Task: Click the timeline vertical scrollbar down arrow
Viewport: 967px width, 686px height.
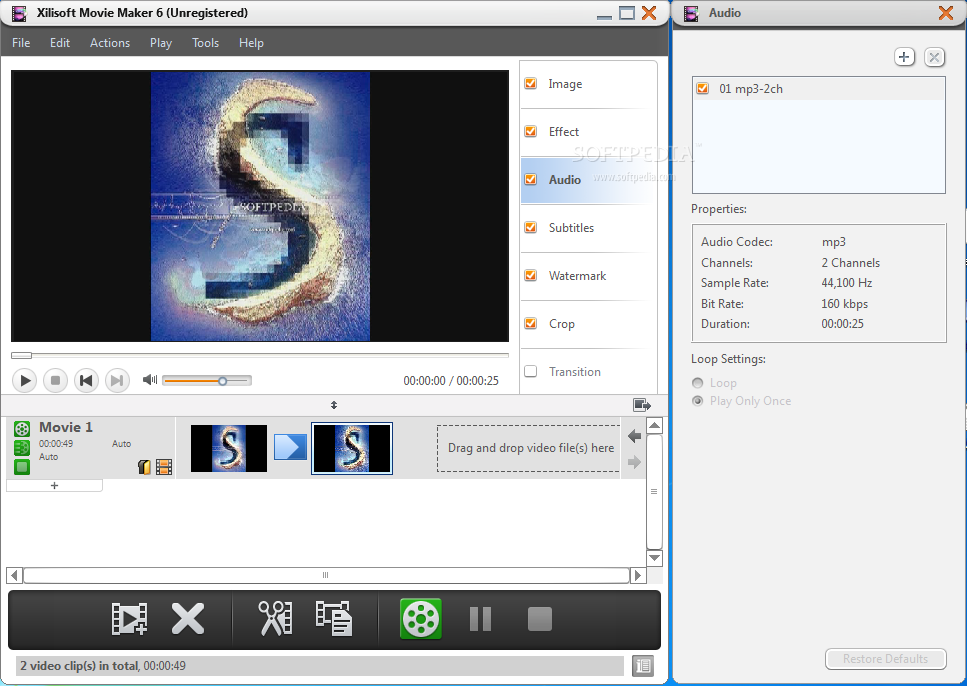Action: [654, 558]
